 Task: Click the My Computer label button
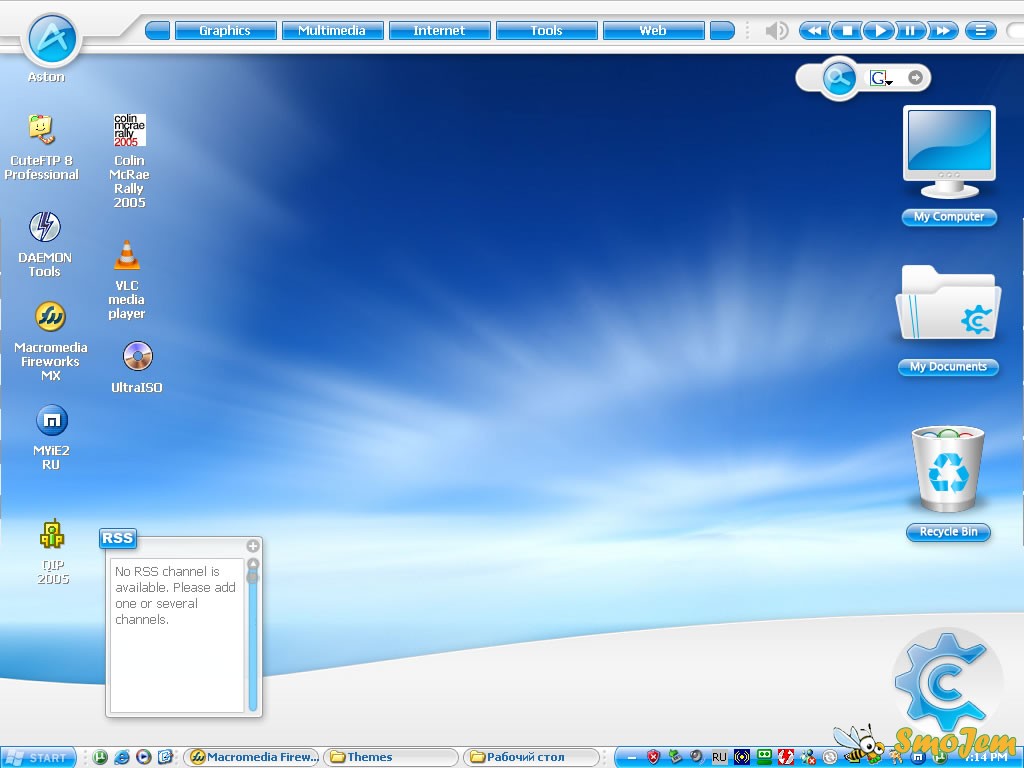[x=949, y=217]
